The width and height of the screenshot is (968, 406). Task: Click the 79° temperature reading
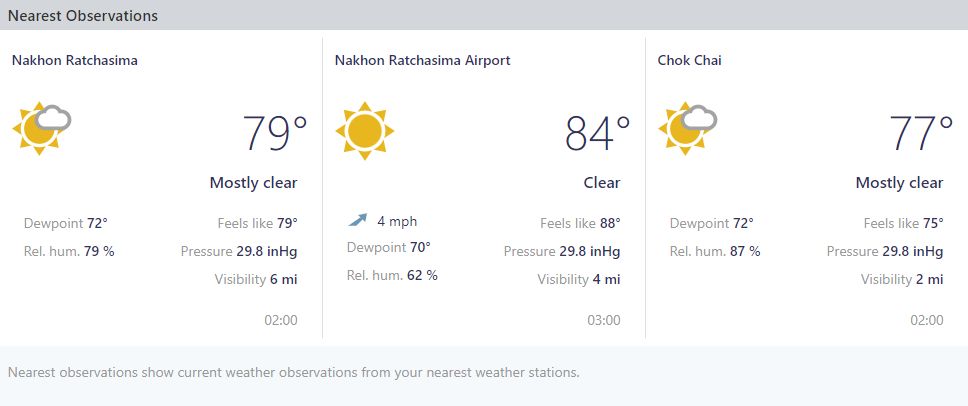click(275, 133)
